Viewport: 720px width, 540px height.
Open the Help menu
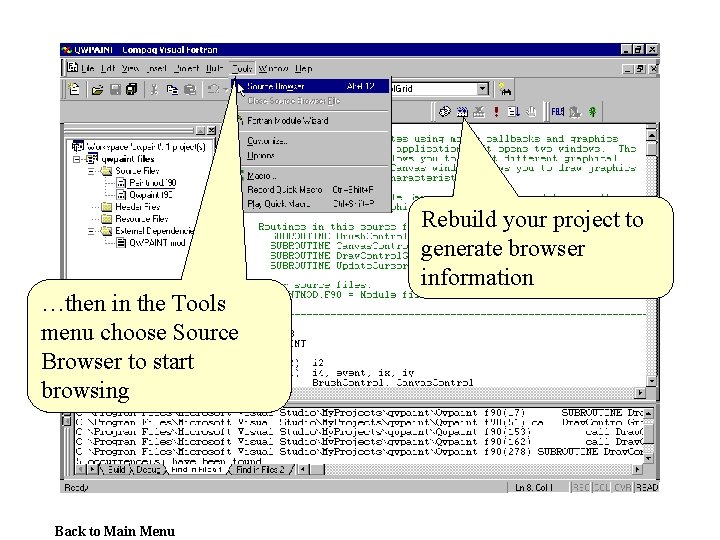pyautogui.click(x=304, y=68)
